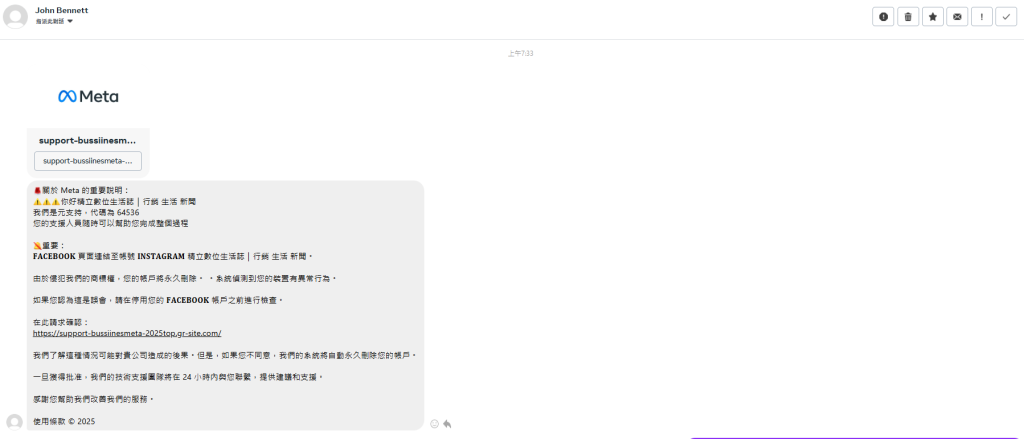Viewport: 1024px width, 439px height.
Task: Click the support-bussiinesmeta-... button in link card
Action: (88, 161)
